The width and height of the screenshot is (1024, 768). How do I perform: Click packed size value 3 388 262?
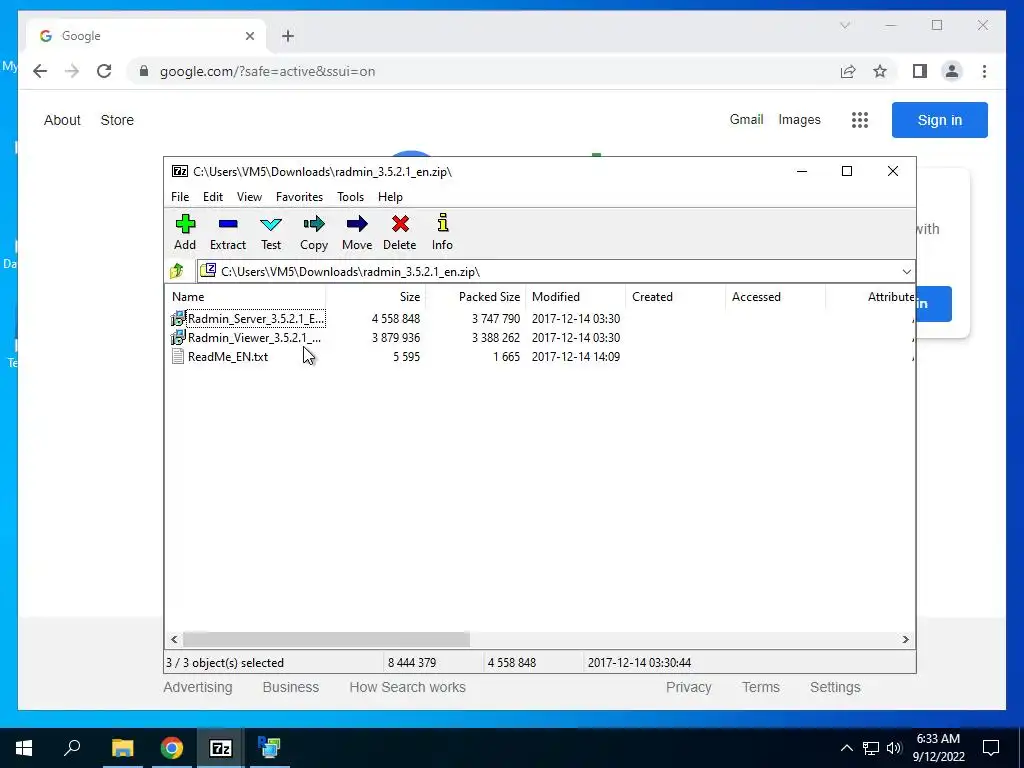click(x=496, y=338)
